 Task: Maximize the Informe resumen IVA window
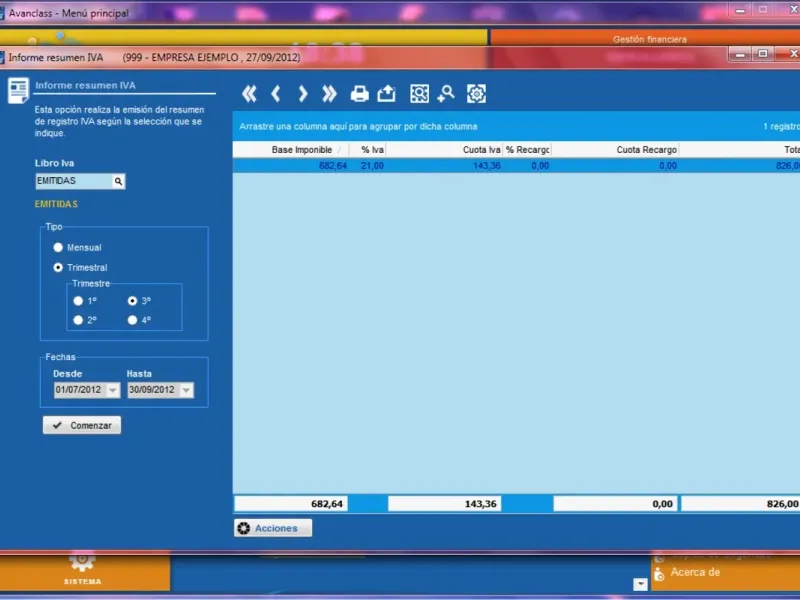(x=763, y=54)
